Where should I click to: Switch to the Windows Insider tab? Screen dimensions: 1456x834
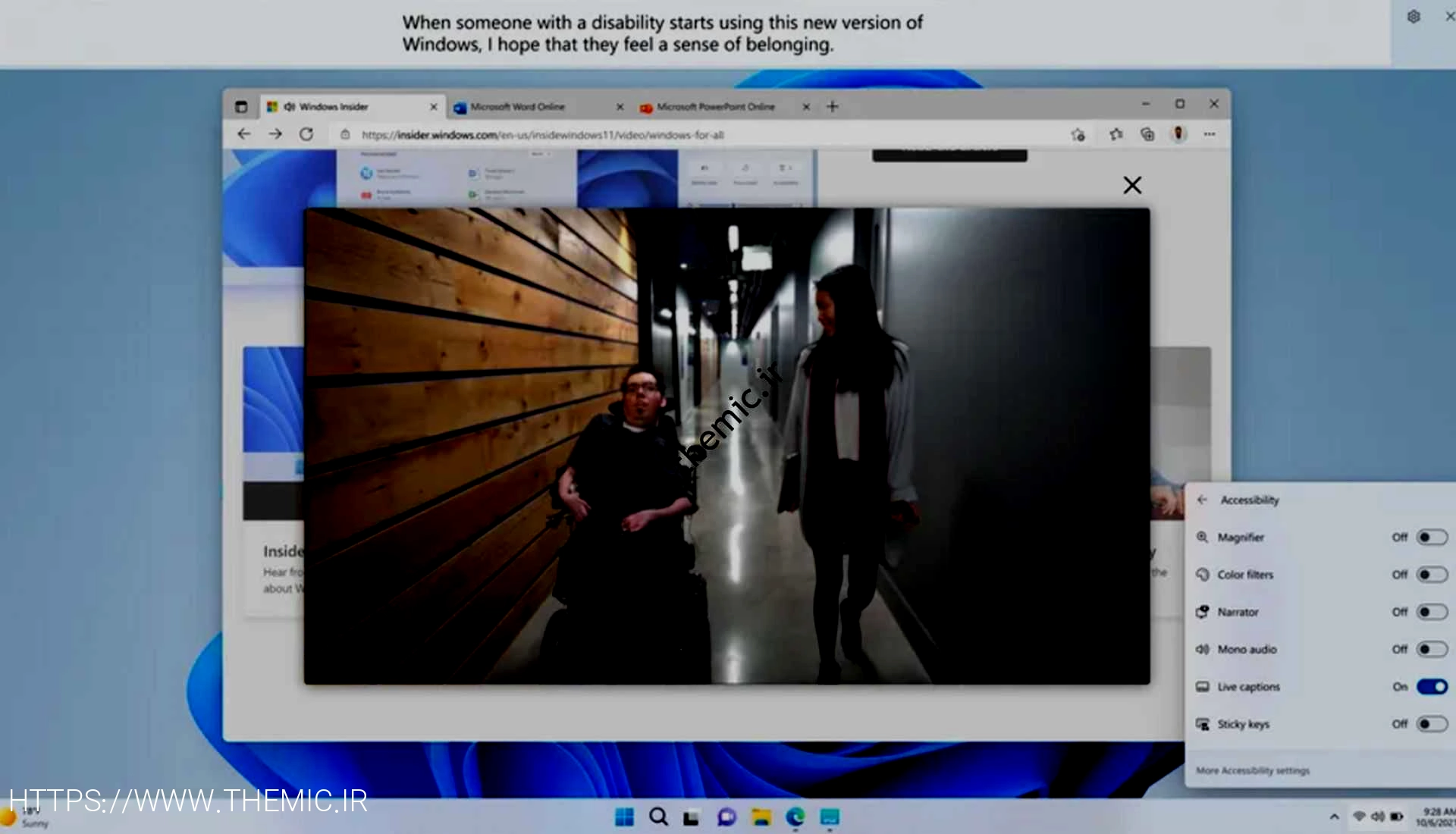click(353, 107)
